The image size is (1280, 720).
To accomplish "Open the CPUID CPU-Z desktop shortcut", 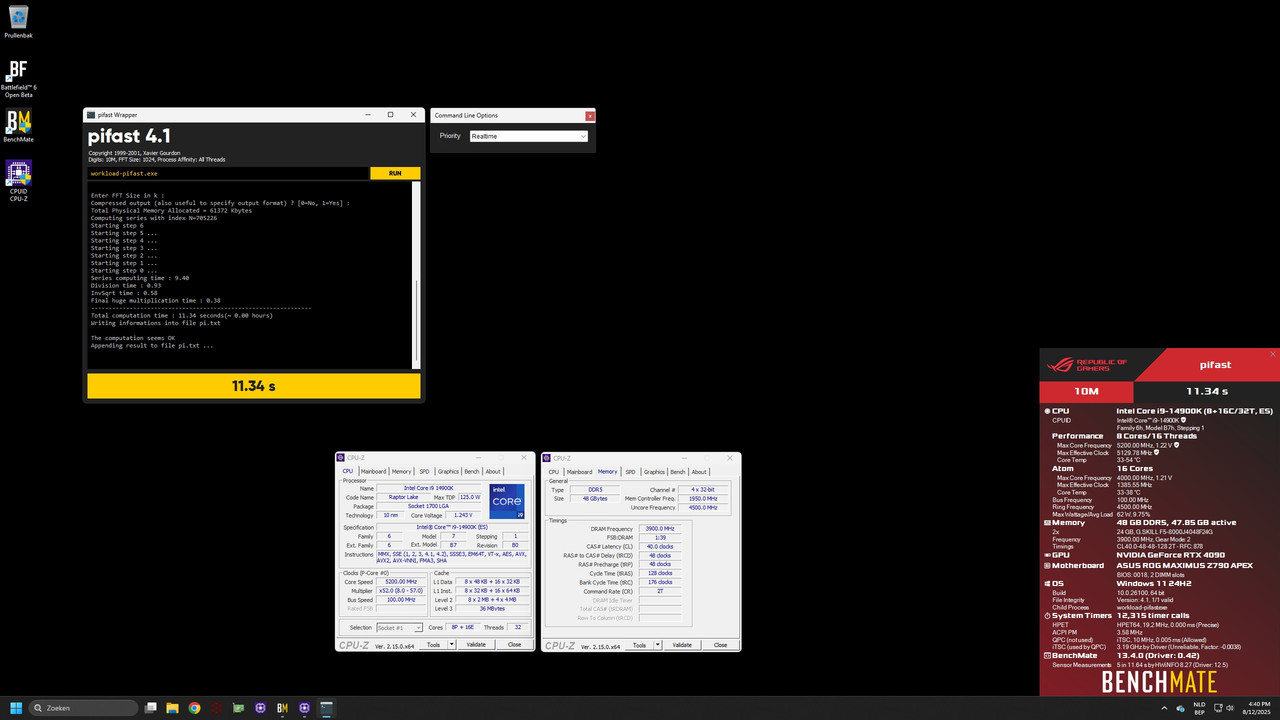I will 18,181.
